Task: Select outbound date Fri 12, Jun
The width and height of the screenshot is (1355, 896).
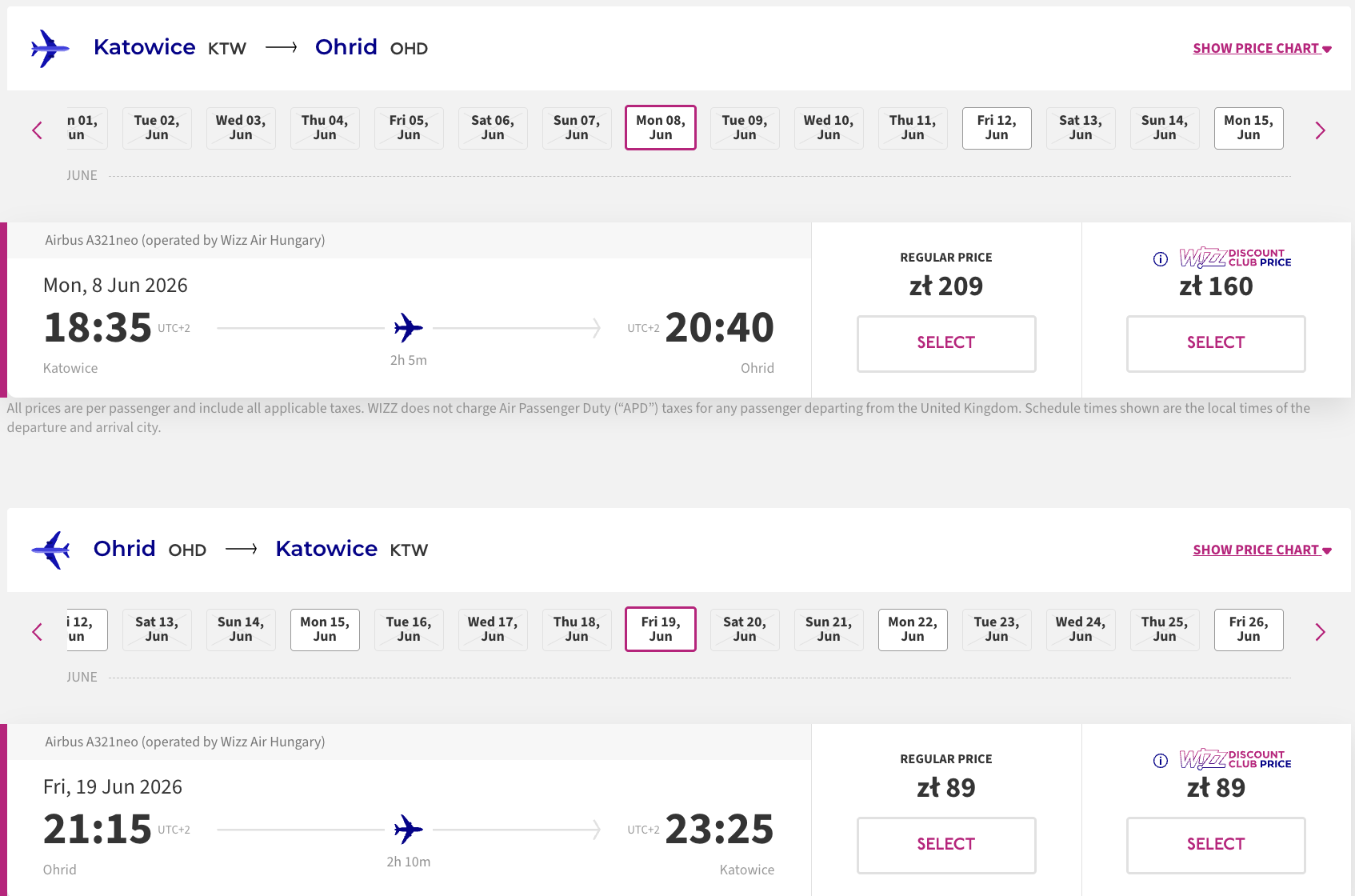Action: click(x=997, y=128)
